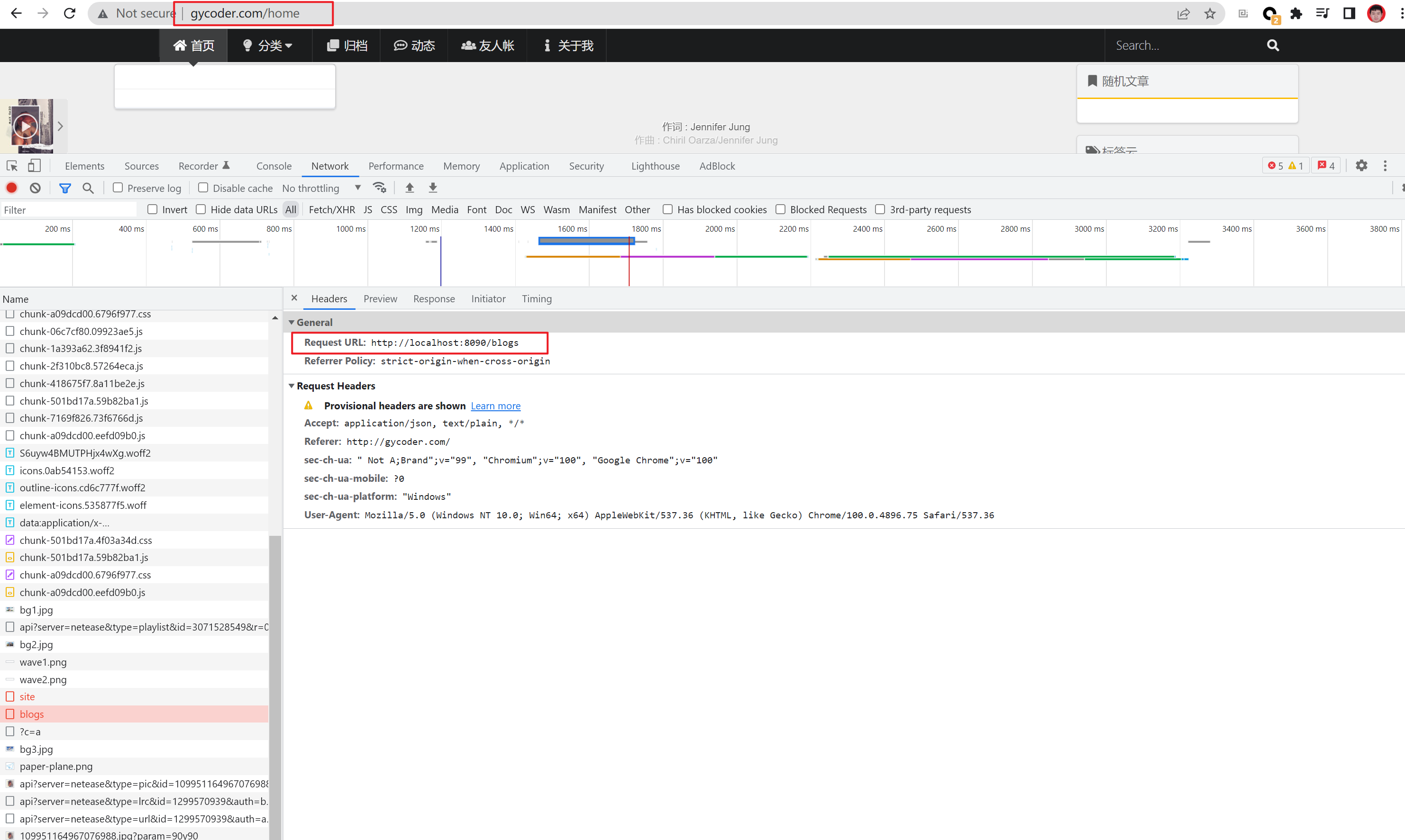Switch to the Timing tab
1405x840 pixels.
[536, 298]
